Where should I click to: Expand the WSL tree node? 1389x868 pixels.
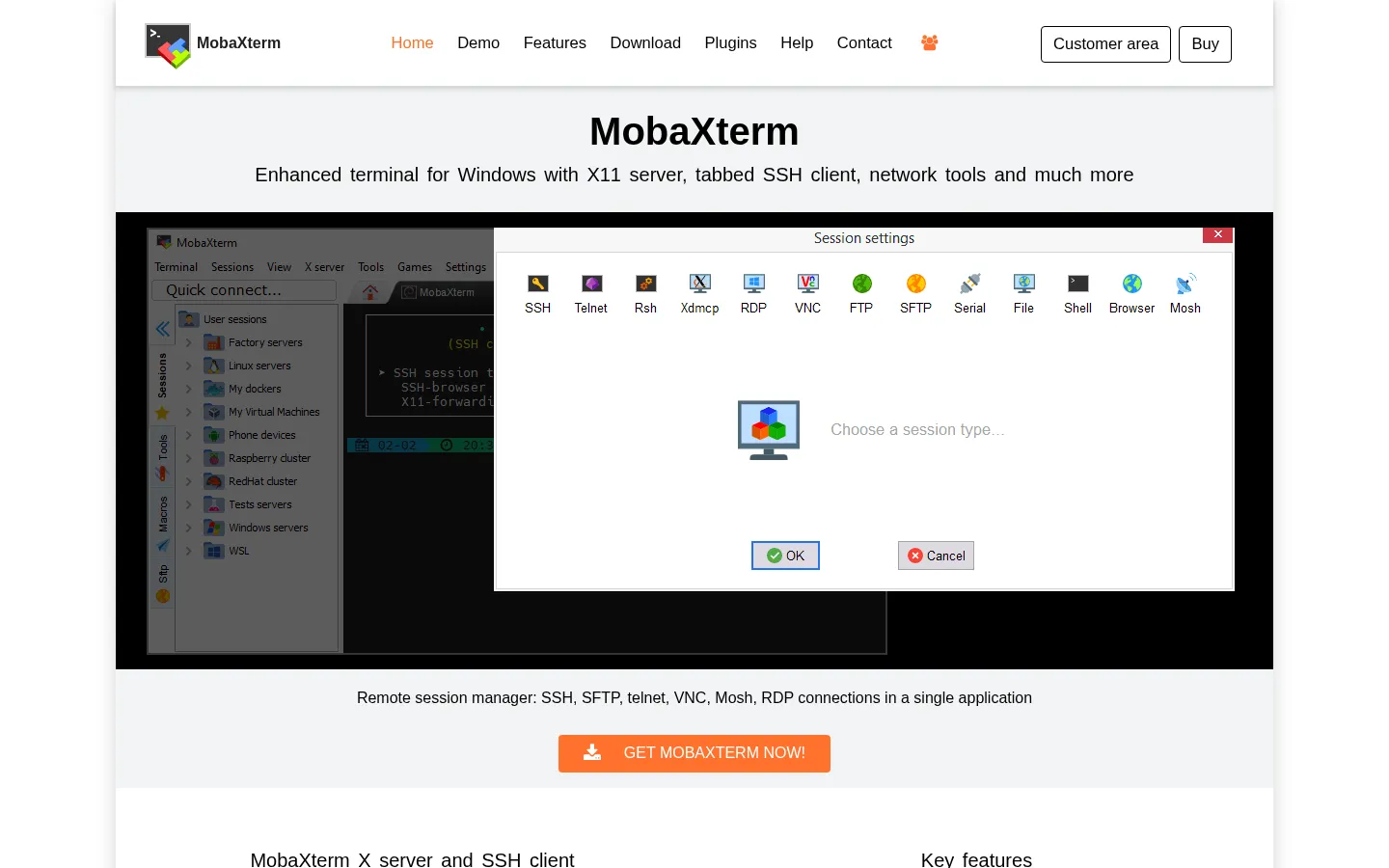(188, 551)
